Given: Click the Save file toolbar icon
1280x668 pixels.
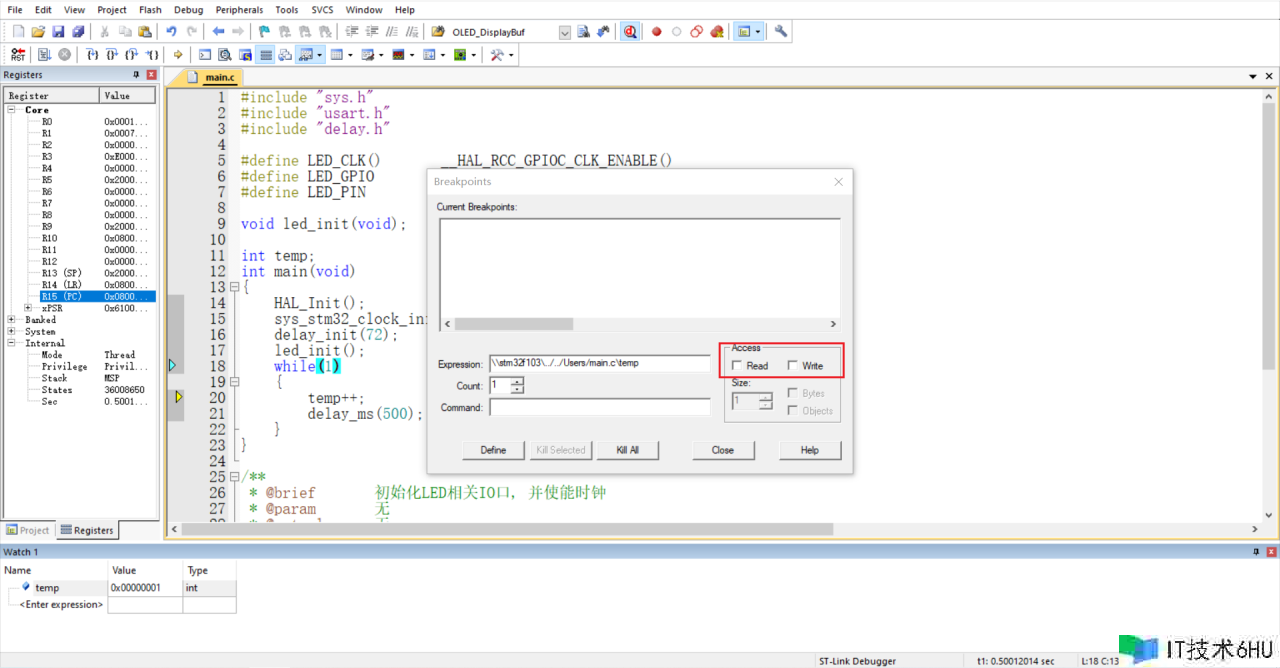Looking at the screenshot, I should 58,32.
